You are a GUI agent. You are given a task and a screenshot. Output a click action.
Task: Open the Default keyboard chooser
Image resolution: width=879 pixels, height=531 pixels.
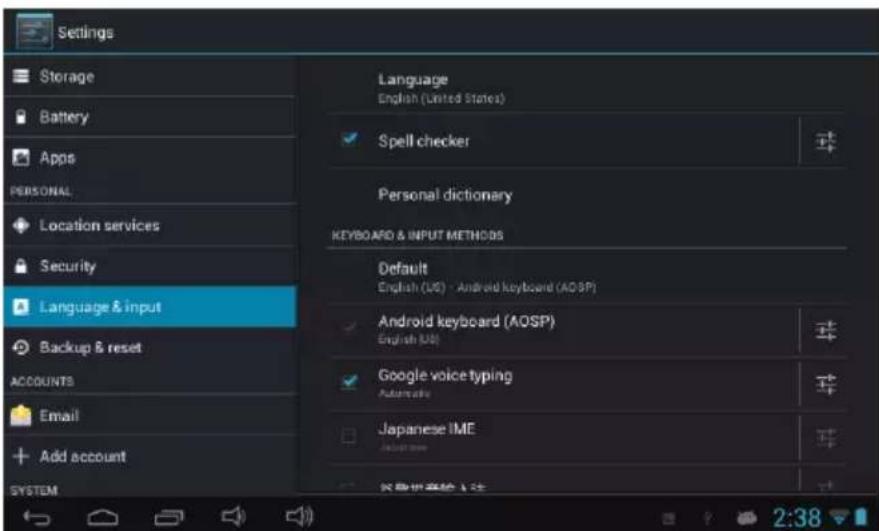coord(587,277)
